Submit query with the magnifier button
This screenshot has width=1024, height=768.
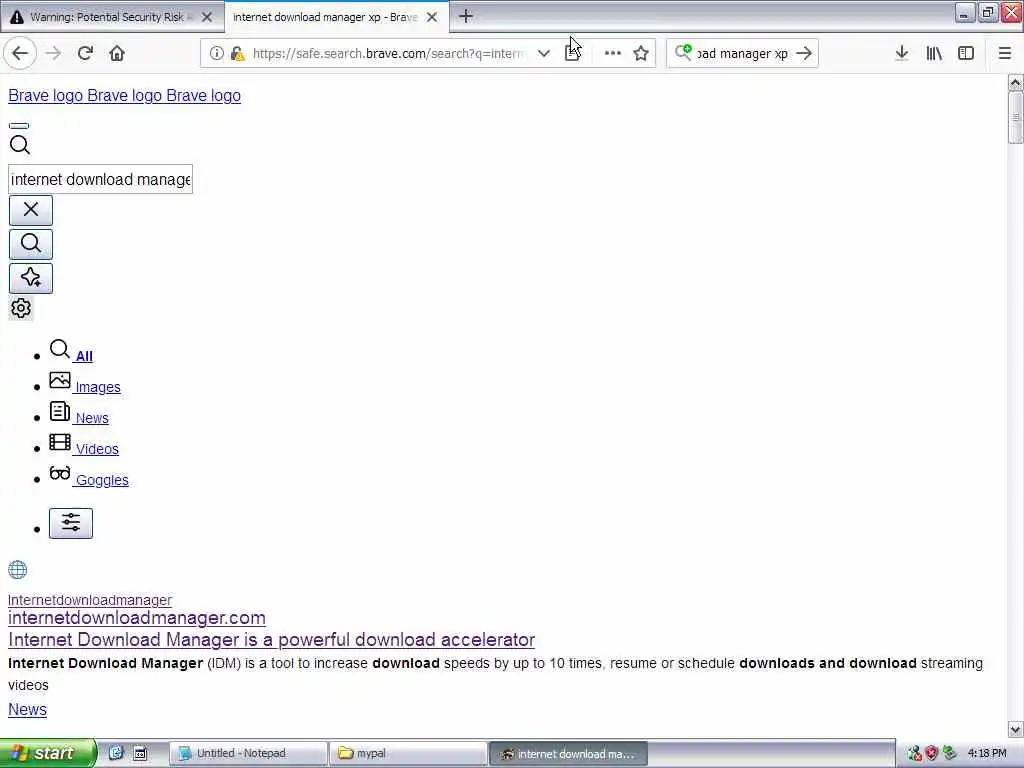31,244
